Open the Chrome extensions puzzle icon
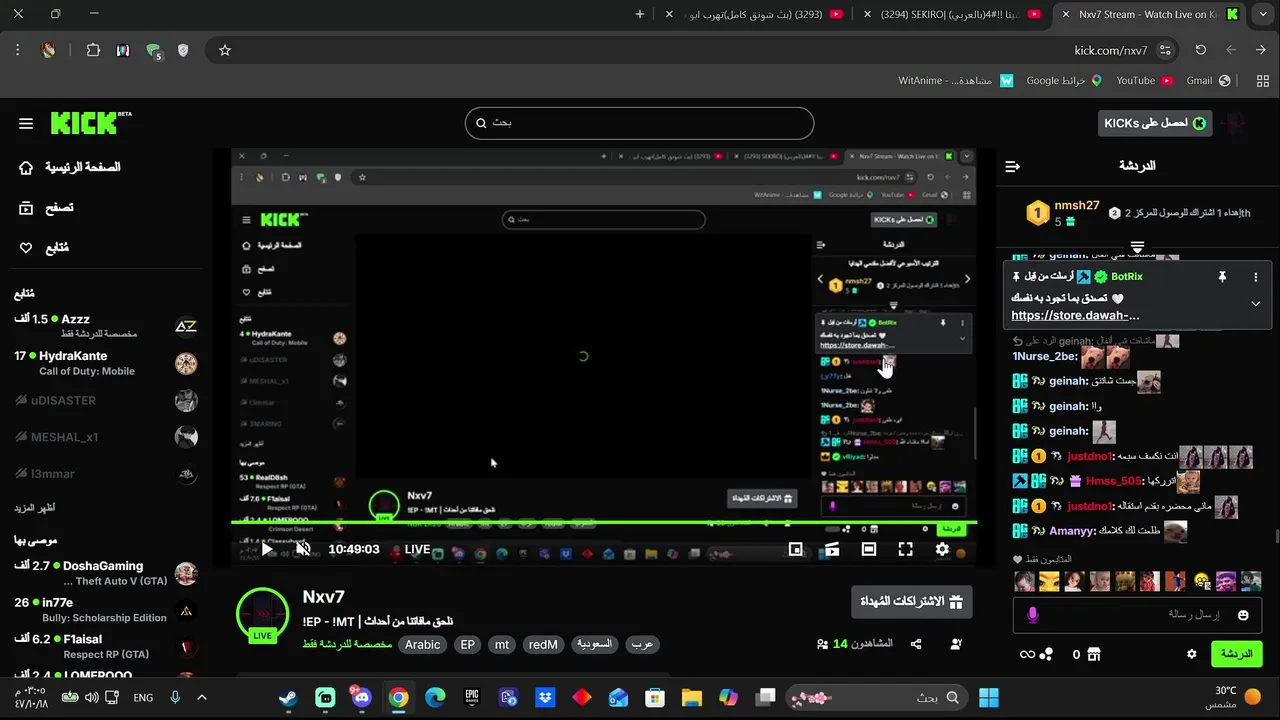 [93, 50]
